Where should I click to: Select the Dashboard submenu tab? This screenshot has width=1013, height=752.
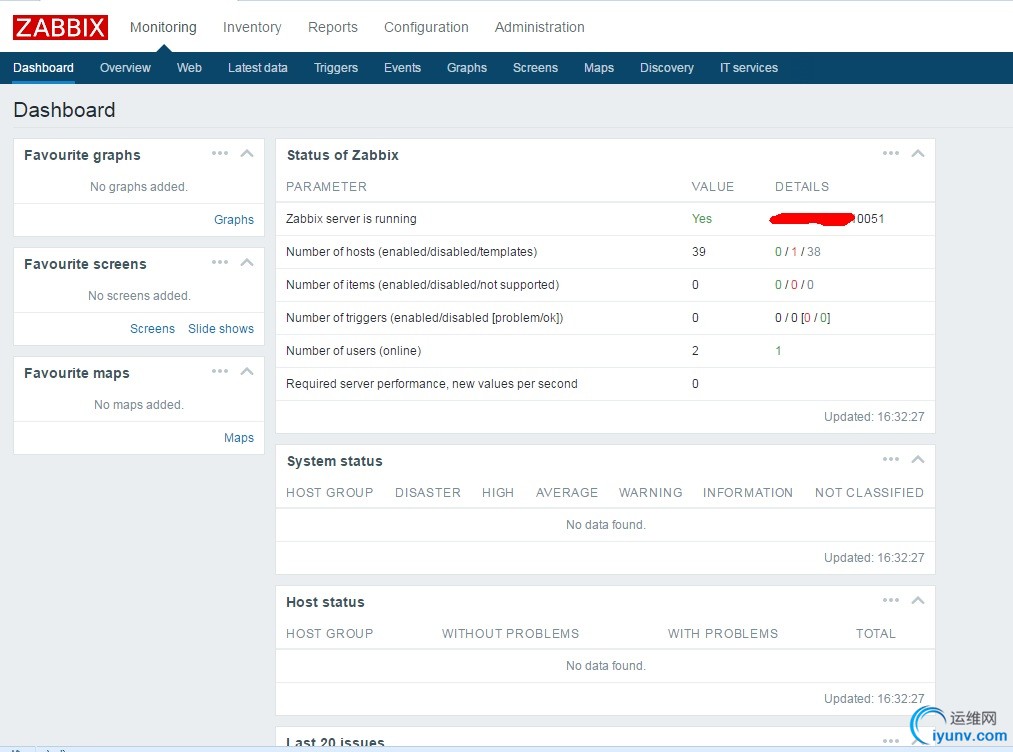point(43,68)
